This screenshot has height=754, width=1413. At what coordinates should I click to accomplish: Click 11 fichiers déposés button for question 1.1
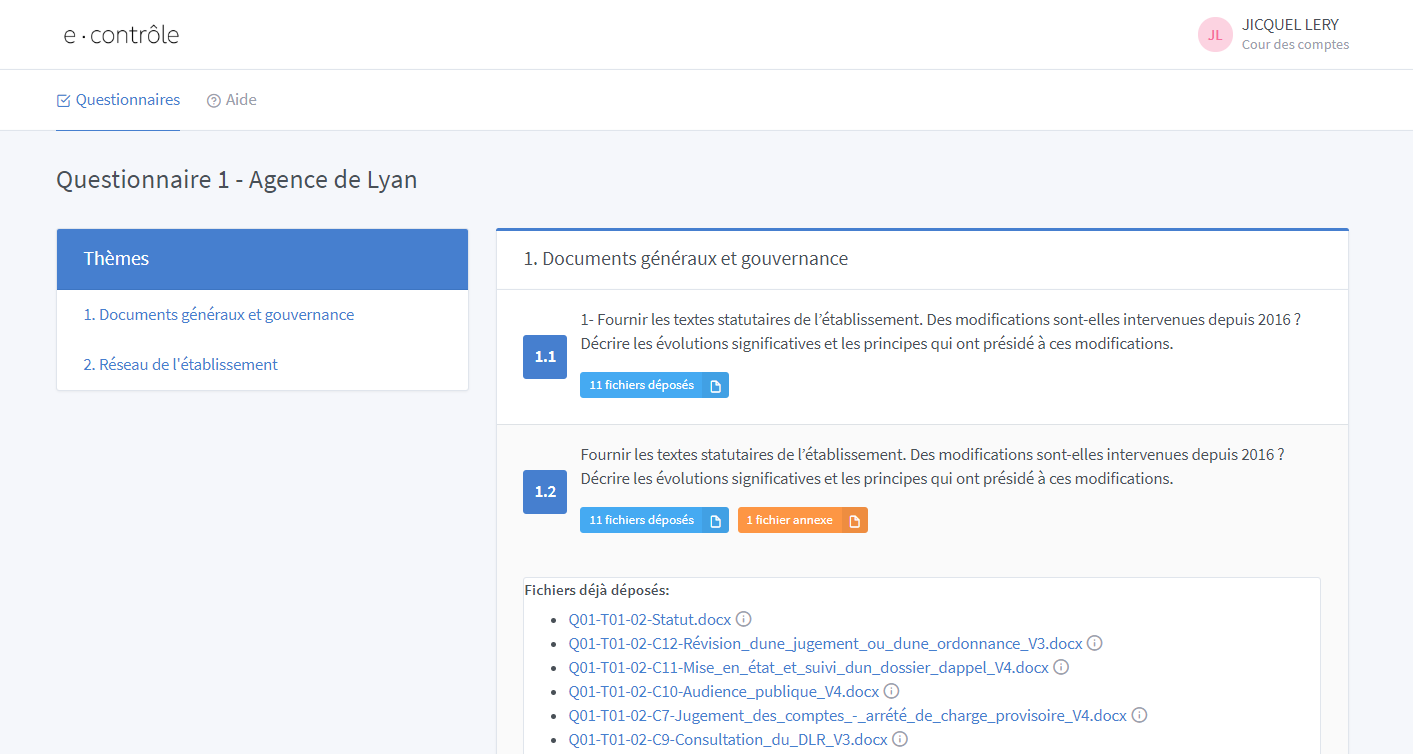654,385
